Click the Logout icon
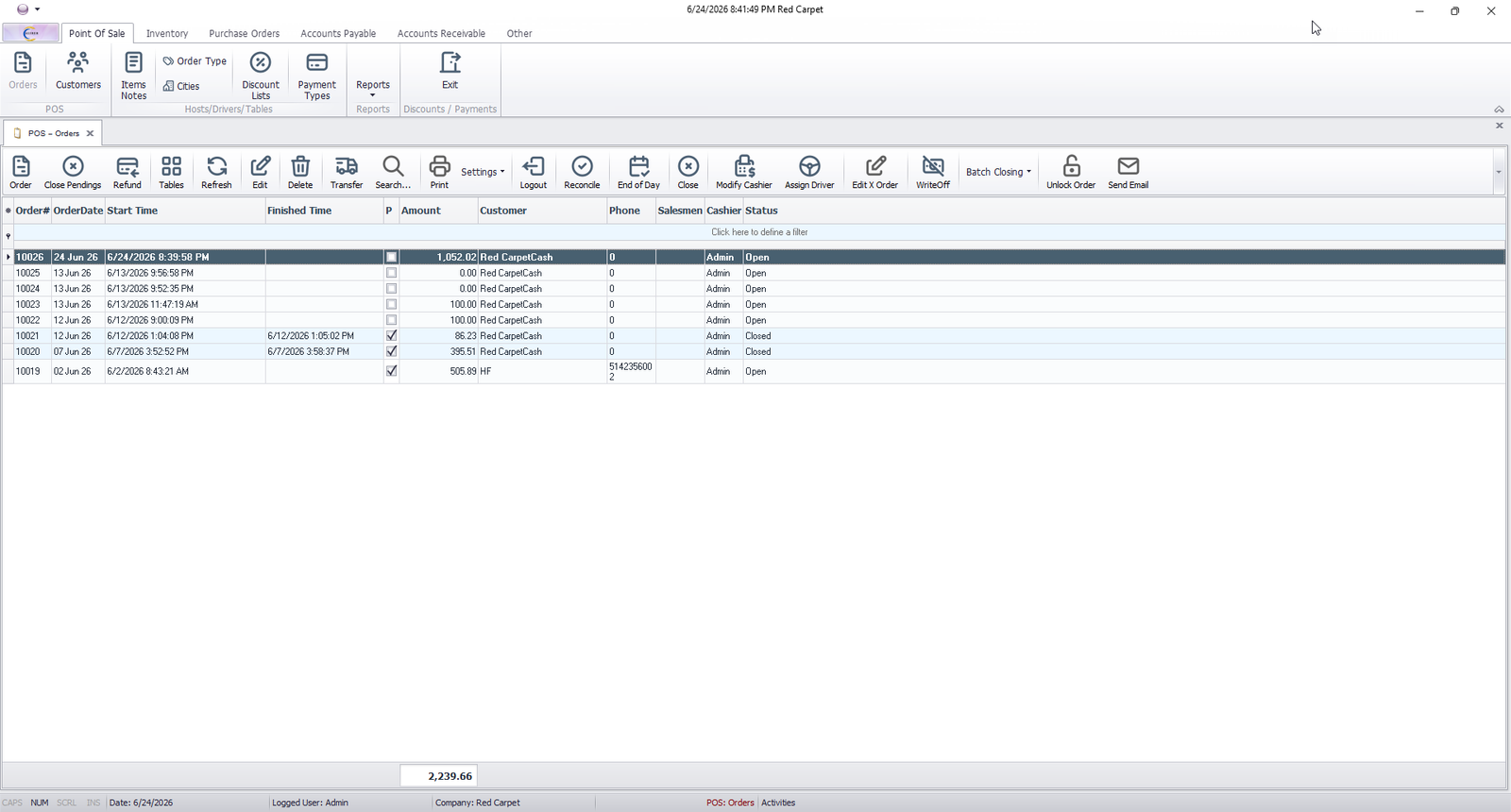The height and width of the screenshot is (812, 1511). pos(534,173)
